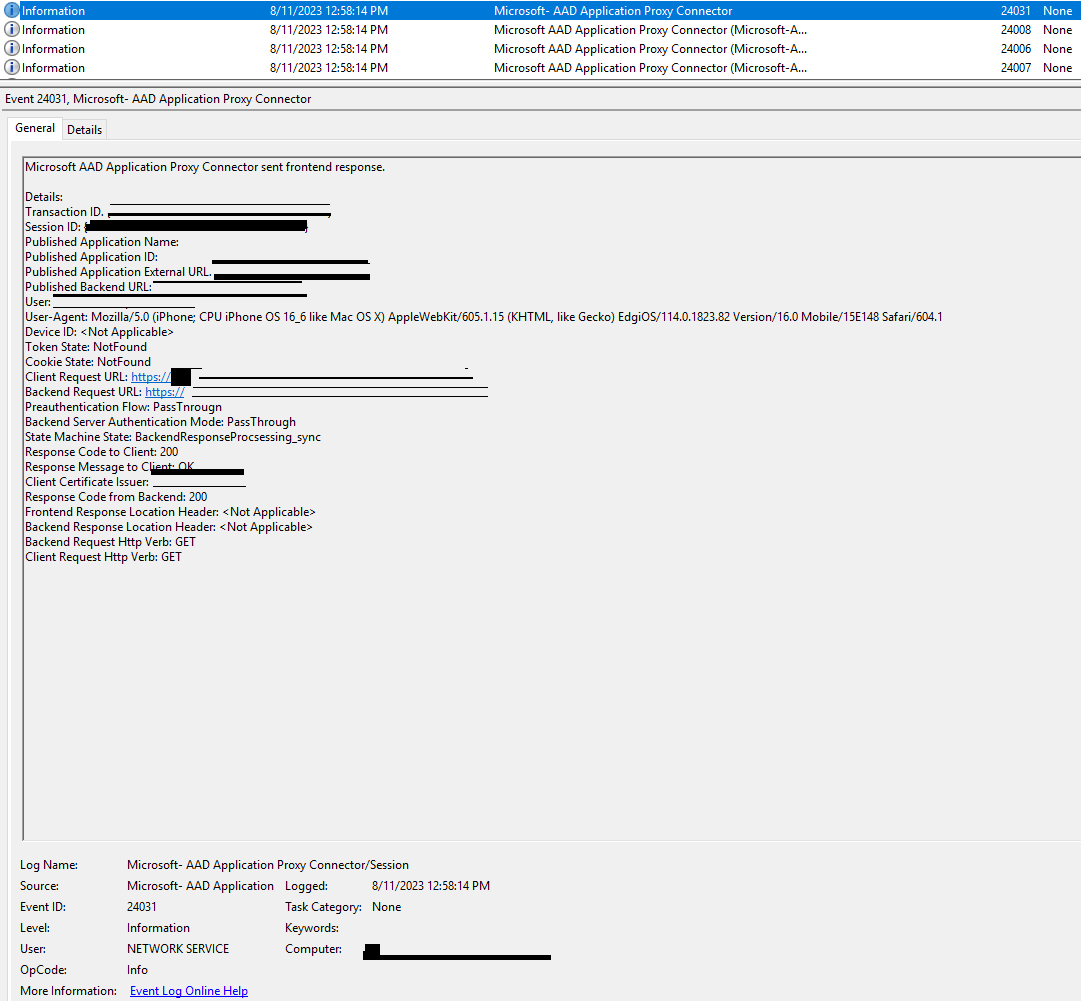Click the Task Category value None at bottom
Viewport: 1081px width, 1001px height.
pos(386,907)
